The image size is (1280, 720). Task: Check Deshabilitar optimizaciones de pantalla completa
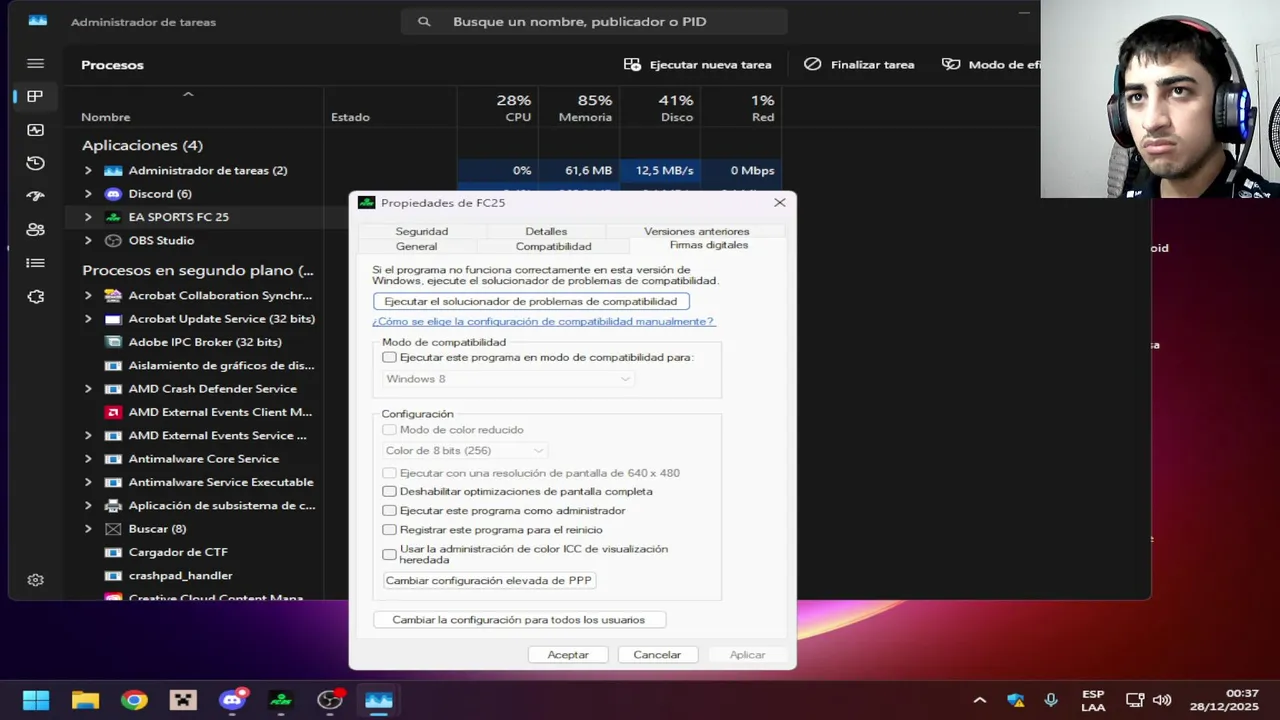click(x=389, y=491)
